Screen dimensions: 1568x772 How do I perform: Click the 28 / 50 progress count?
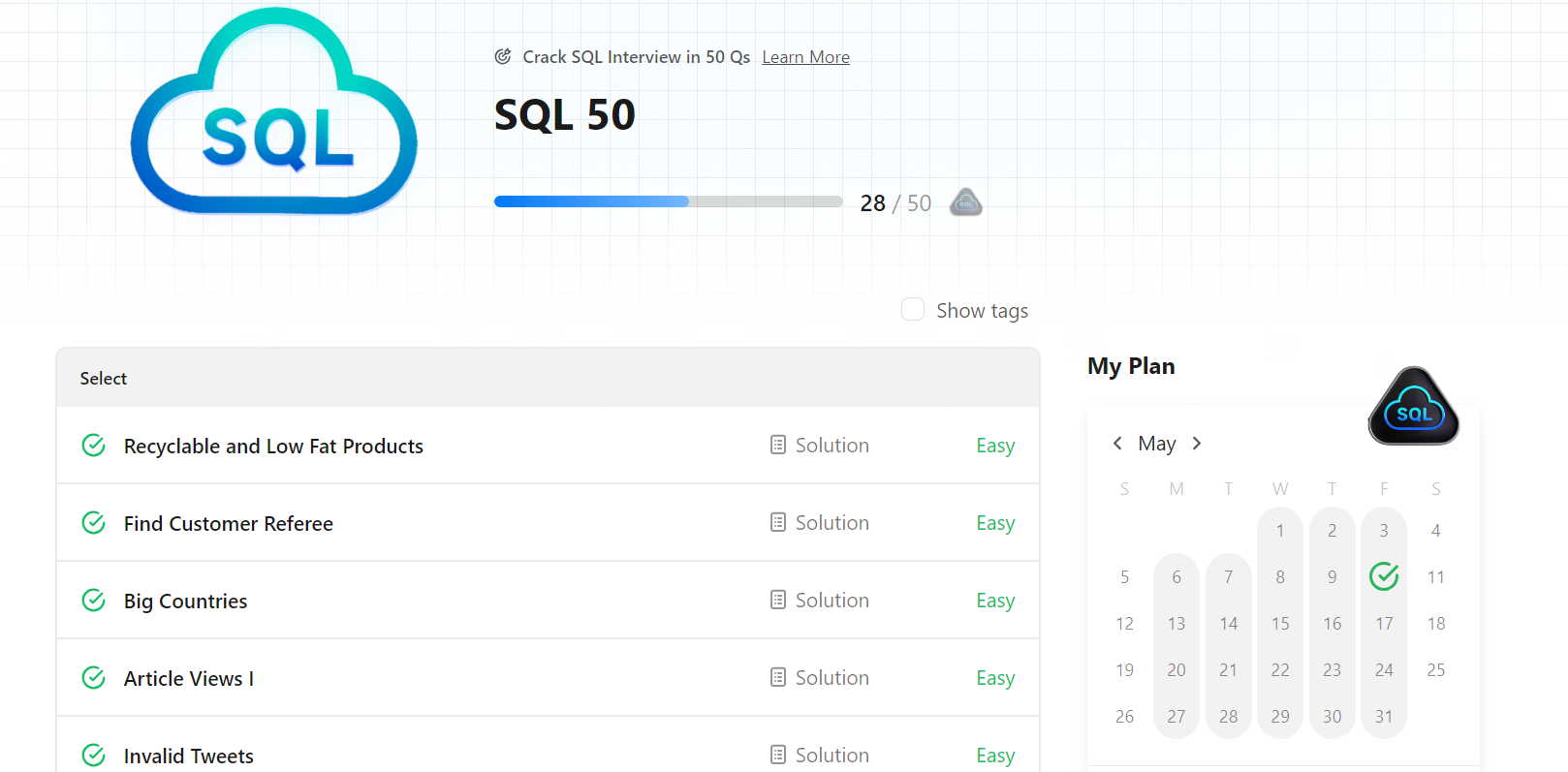(x=895, y=202)
